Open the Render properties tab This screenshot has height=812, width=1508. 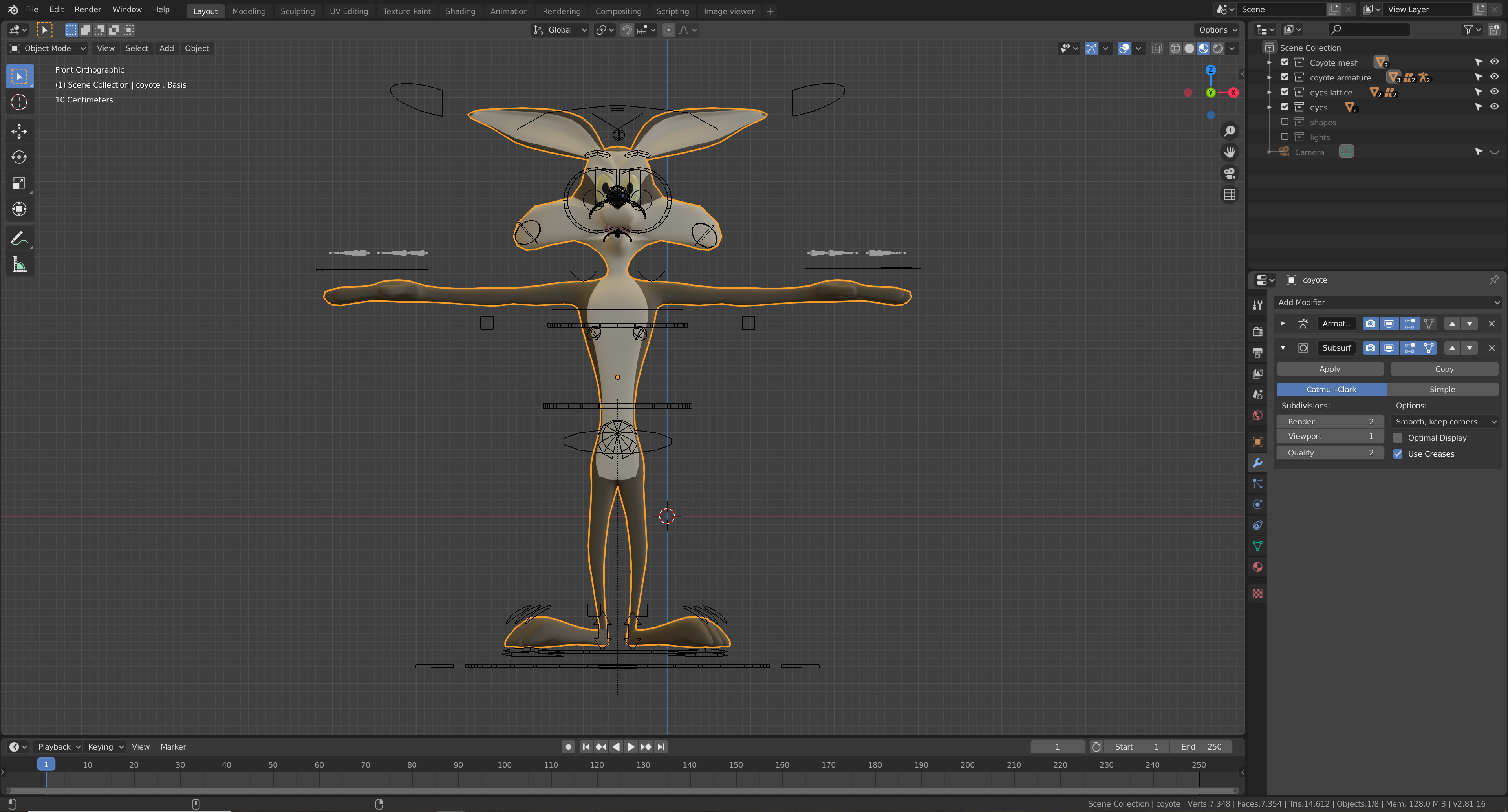coord(1257,331)
